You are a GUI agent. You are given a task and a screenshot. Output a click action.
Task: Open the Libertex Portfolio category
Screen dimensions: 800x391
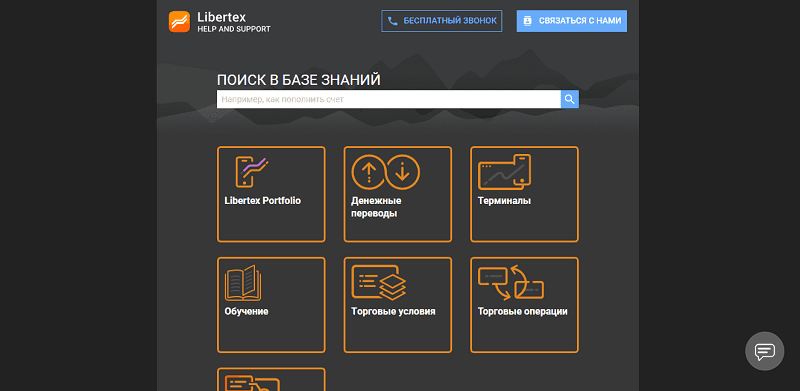[271, 194]
